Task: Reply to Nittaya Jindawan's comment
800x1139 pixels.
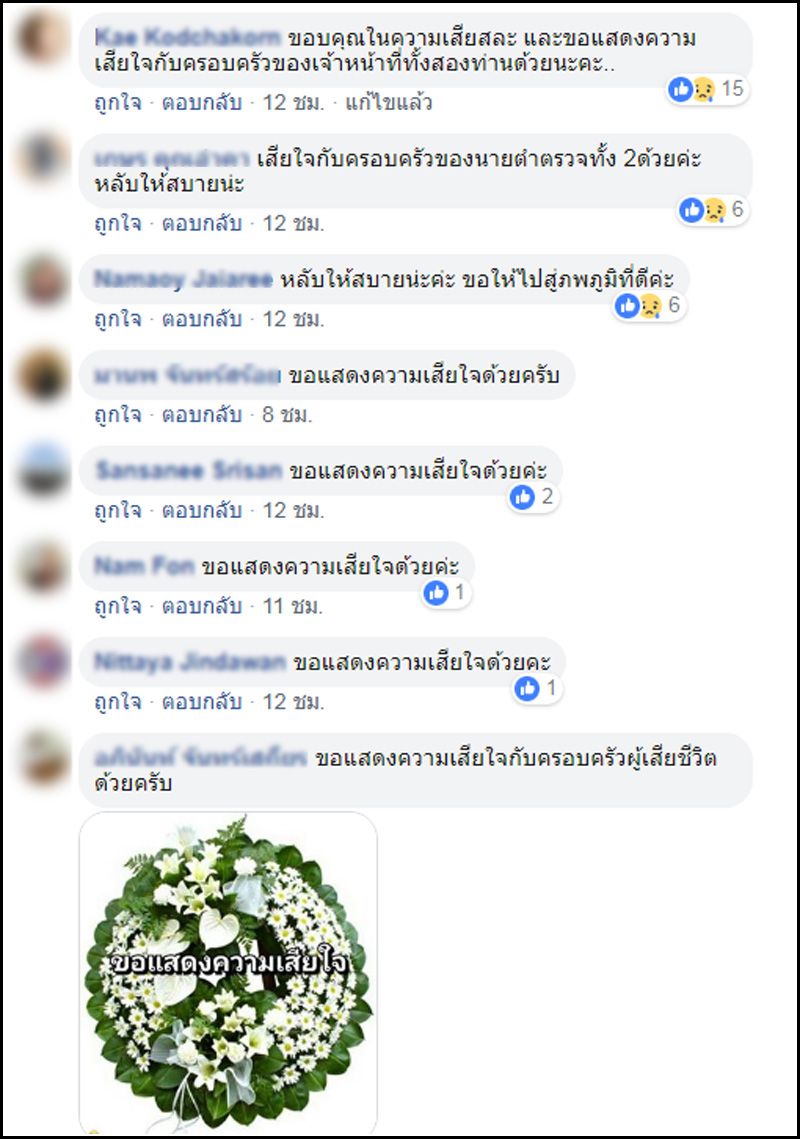Action: [201, 702]
